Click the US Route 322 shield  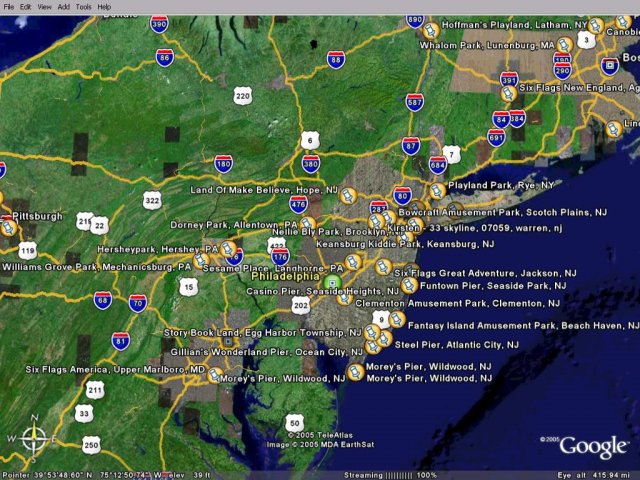coord(152,200)
